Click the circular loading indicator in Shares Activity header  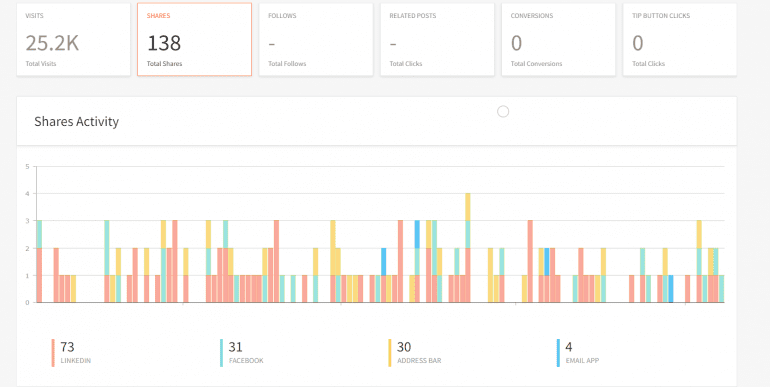pyautogui.click(x=503, y=112)
